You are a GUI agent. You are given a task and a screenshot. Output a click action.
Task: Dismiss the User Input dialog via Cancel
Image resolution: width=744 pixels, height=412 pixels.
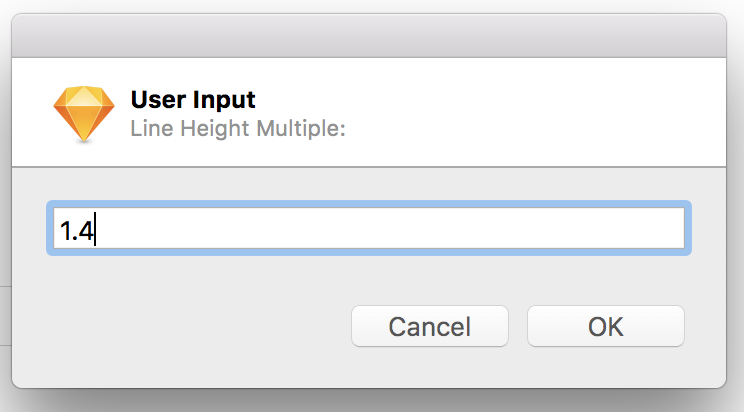430,326
